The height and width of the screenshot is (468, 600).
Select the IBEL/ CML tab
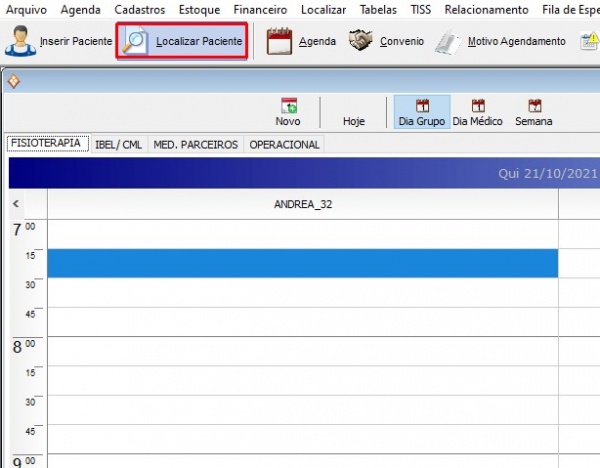(x=118, y=144)
